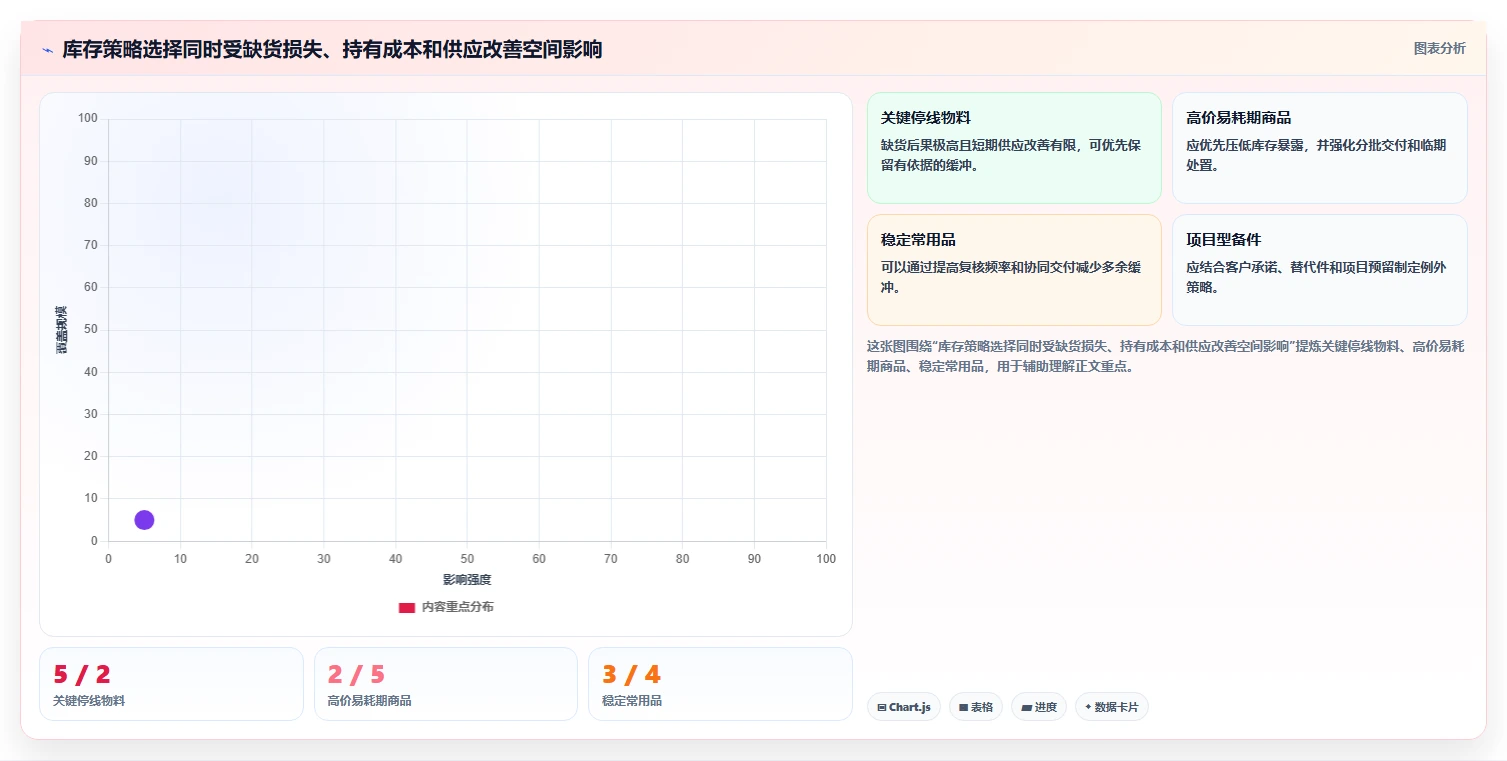Click the x-axis tick label 50
The image size is (1507, 761).
[467, 559]
